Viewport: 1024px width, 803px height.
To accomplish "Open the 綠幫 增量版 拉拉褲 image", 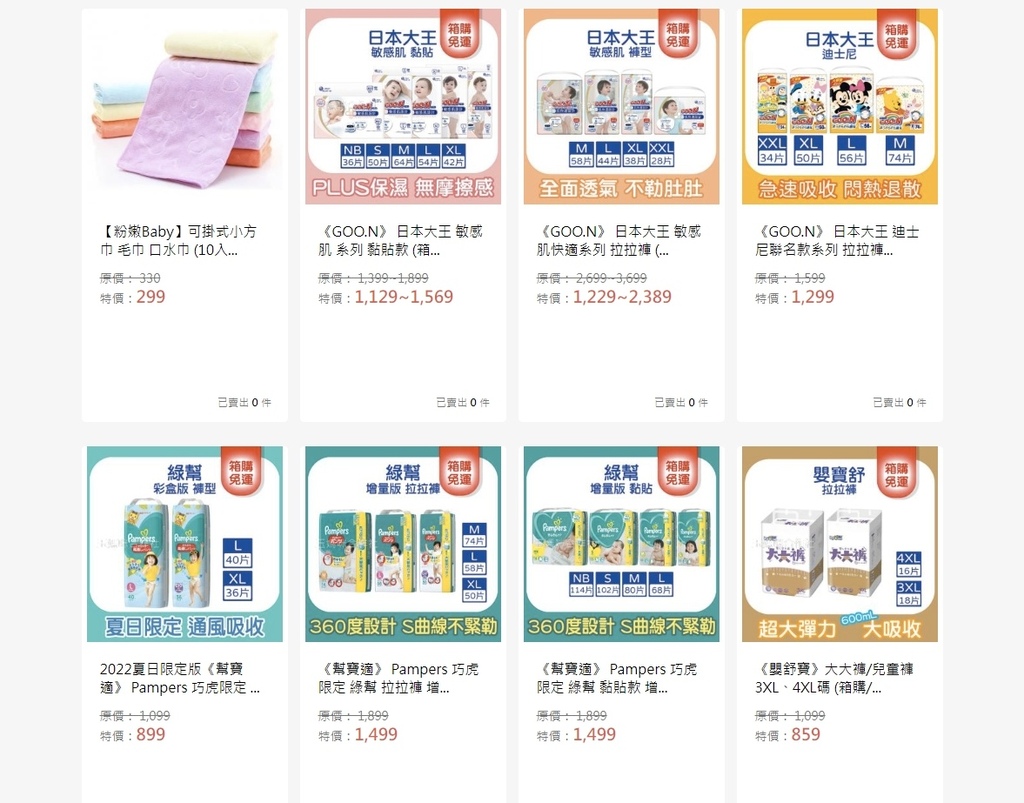I will coord(403,544).
